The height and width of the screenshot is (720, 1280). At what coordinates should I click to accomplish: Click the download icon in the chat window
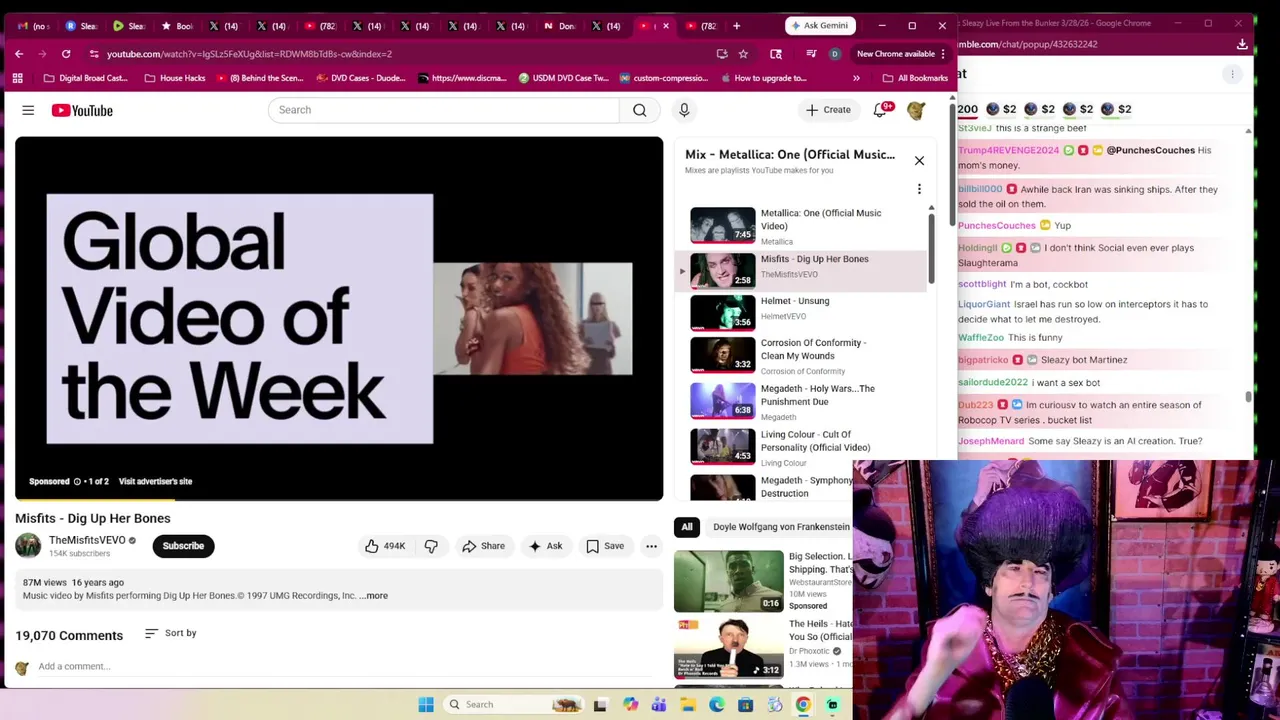pos(1242,44)
